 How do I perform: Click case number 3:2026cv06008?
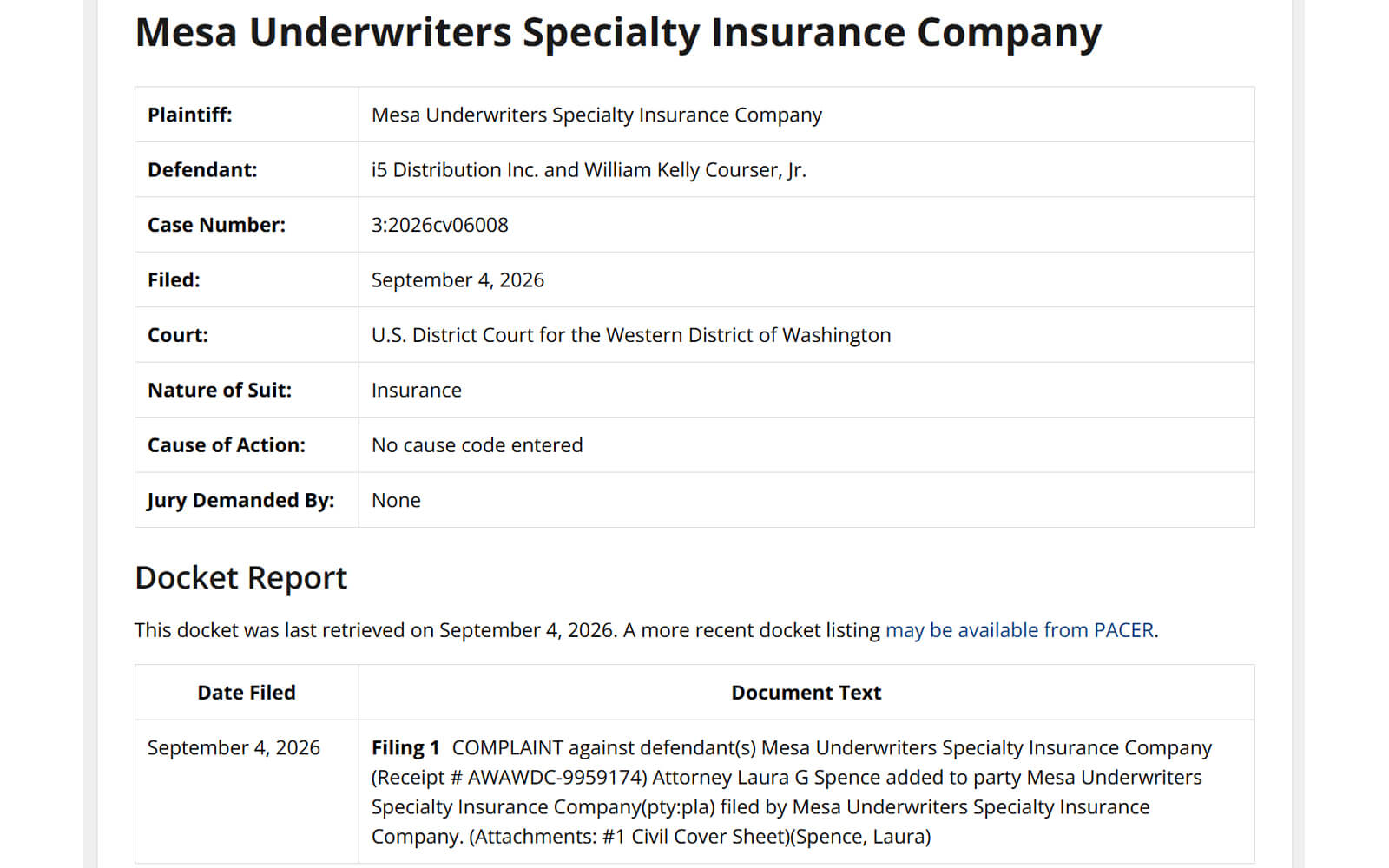point(440,225)
